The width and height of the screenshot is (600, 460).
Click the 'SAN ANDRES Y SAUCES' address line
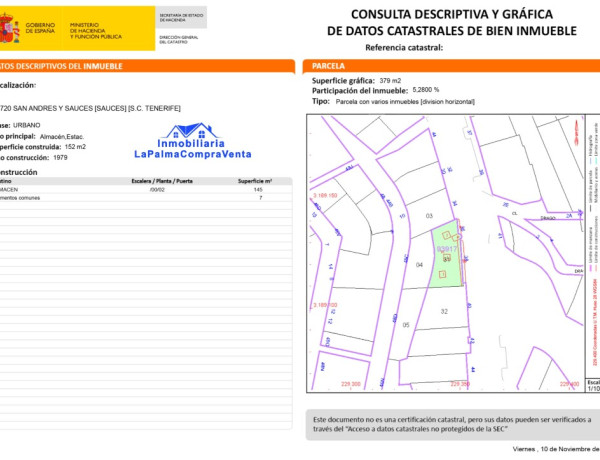click(90, 108)
